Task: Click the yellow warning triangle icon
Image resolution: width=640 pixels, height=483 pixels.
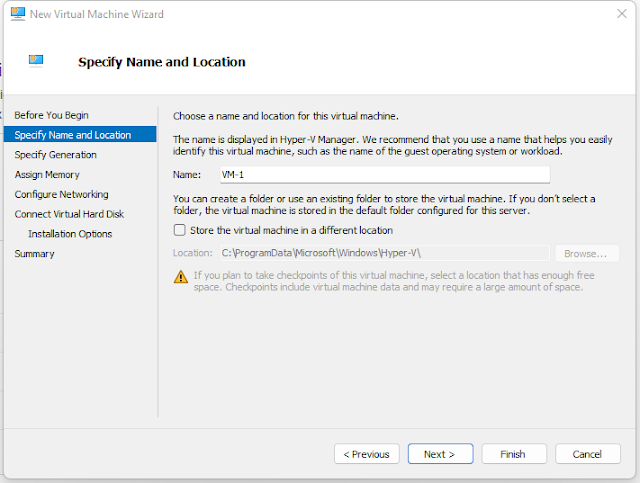Action: (181, 277)
